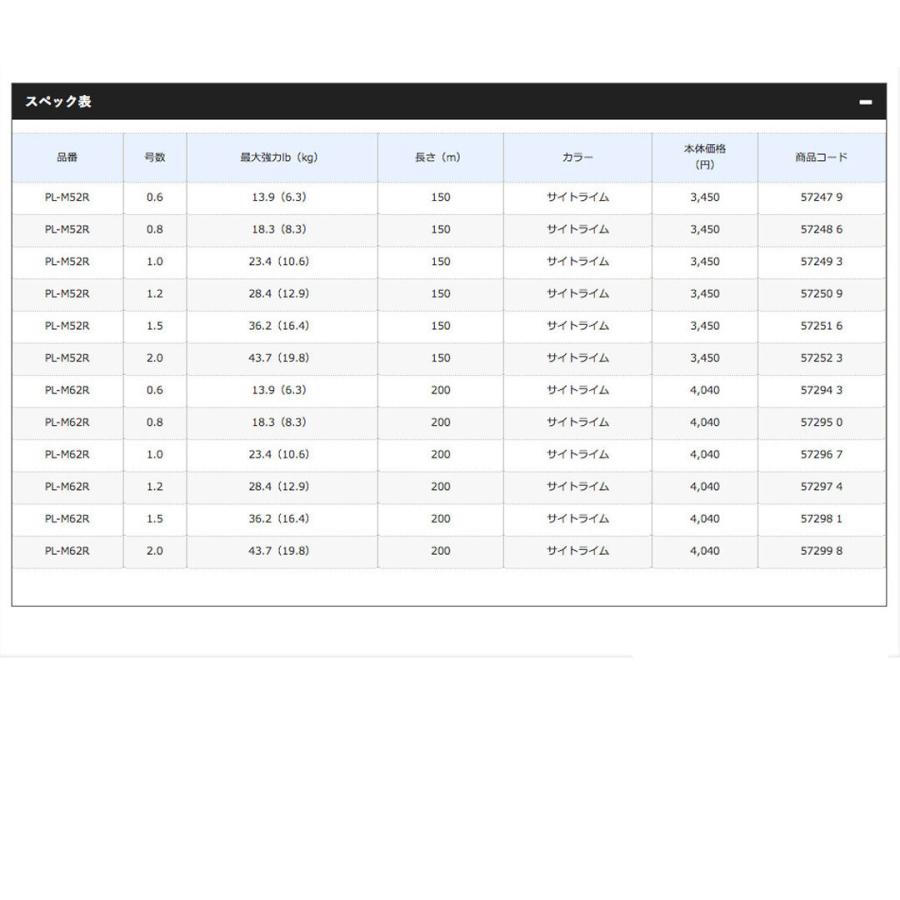This screenshot has width=900, height=900.
Task: Click サイトライム in the 57295 0 row
Action: coord(577,422)
